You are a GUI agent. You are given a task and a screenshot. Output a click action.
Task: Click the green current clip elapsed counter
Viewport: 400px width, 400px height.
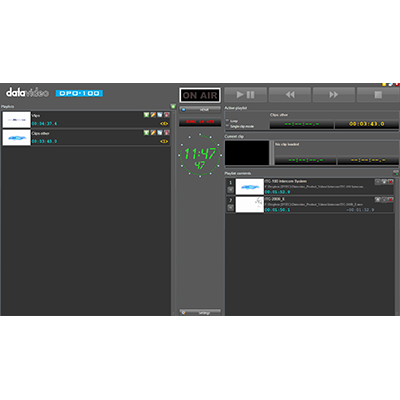pyautogui.click(x=305, y=160)
